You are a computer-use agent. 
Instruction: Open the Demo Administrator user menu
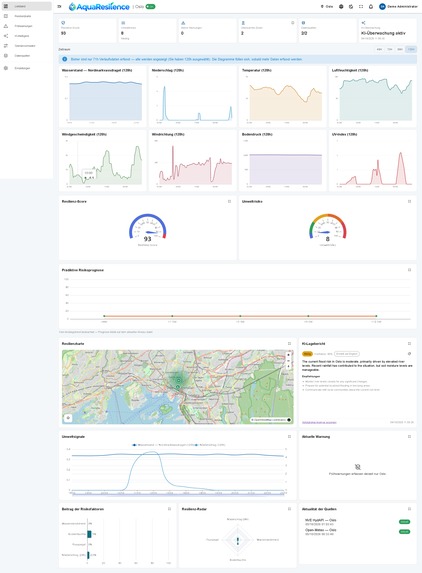coord(398,7)
